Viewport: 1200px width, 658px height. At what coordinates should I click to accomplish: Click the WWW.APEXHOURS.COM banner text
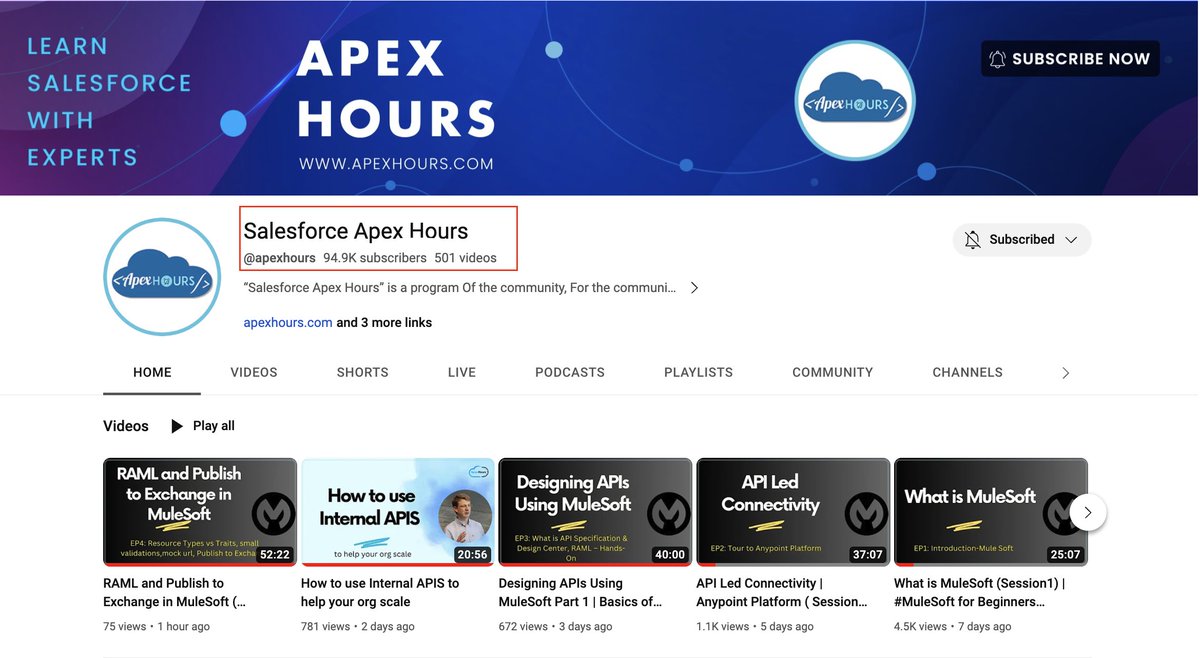coord(396,163)
